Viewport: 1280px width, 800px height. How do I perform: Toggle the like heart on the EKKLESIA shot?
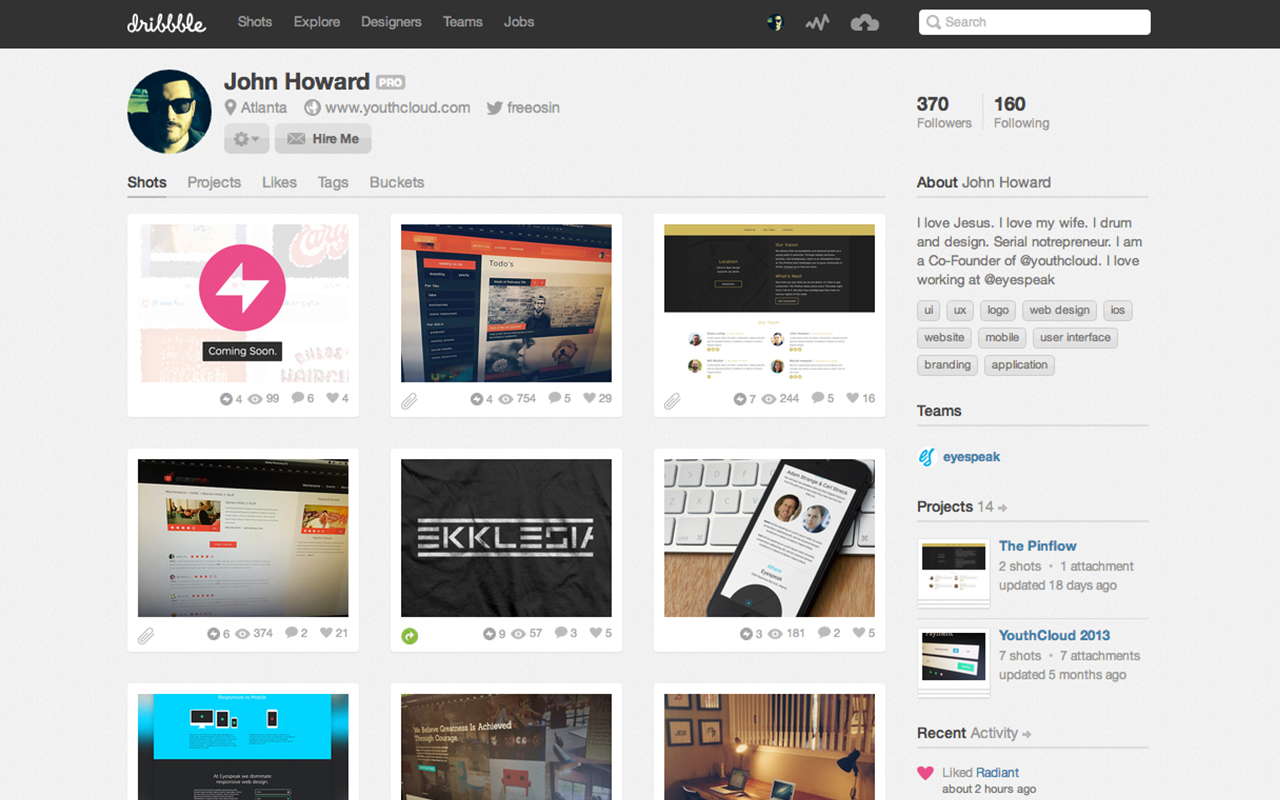(x=600, y=632)
